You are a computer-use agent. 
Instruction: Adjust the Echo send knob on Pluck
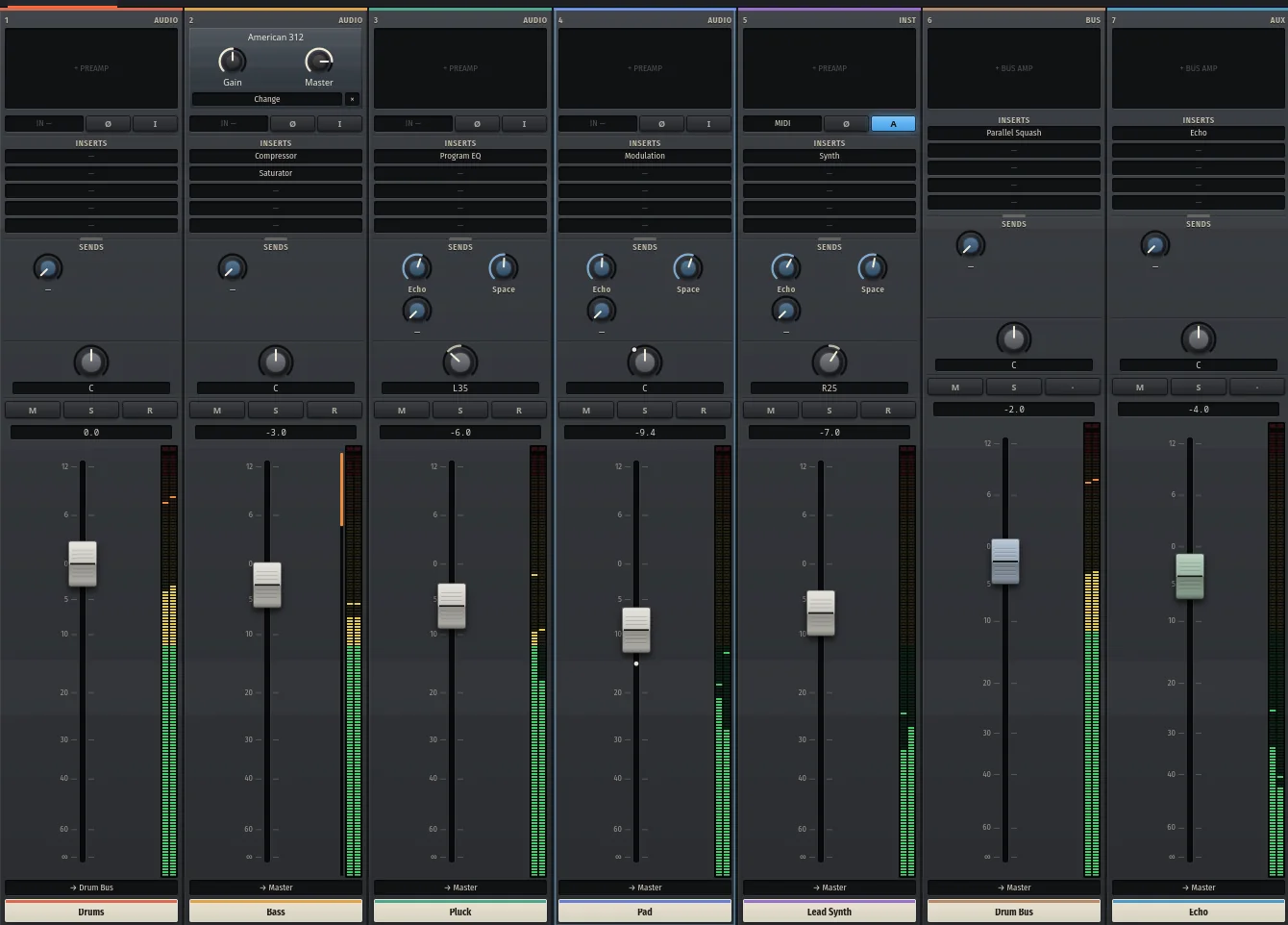point(416,267)
